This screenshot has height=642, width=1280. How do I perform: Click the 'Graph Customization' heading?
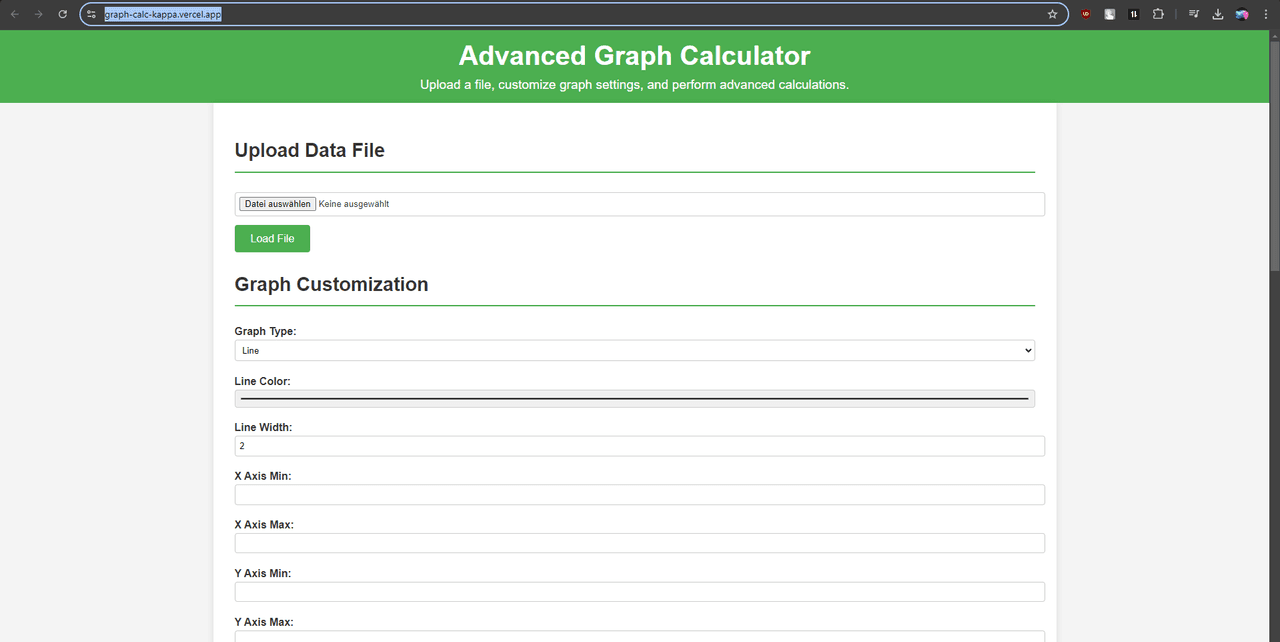(332, 284)
